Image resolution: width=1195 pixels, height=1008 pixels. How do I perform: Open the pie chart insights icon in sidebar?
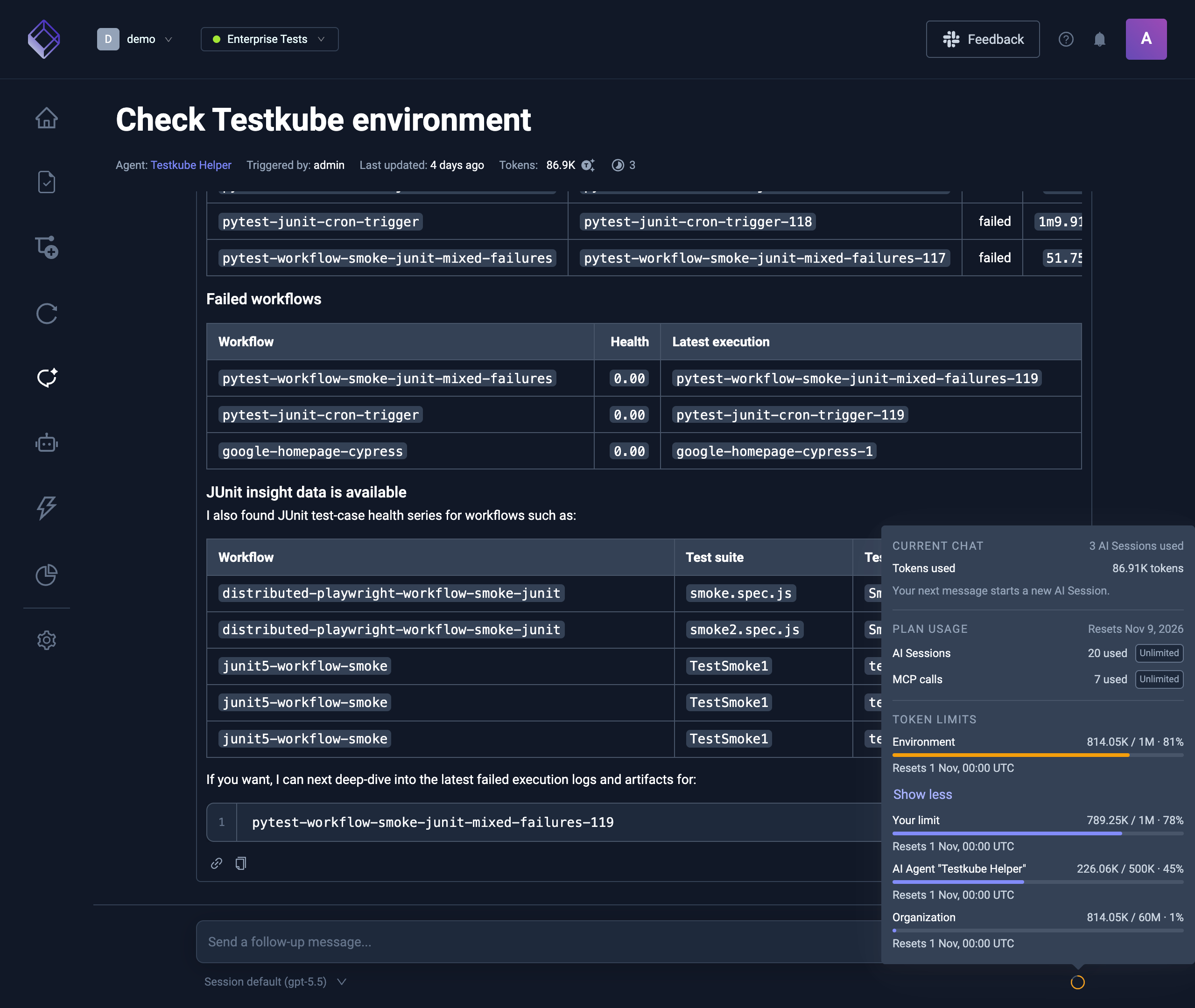pyautogui.click(x=46, y=574)
